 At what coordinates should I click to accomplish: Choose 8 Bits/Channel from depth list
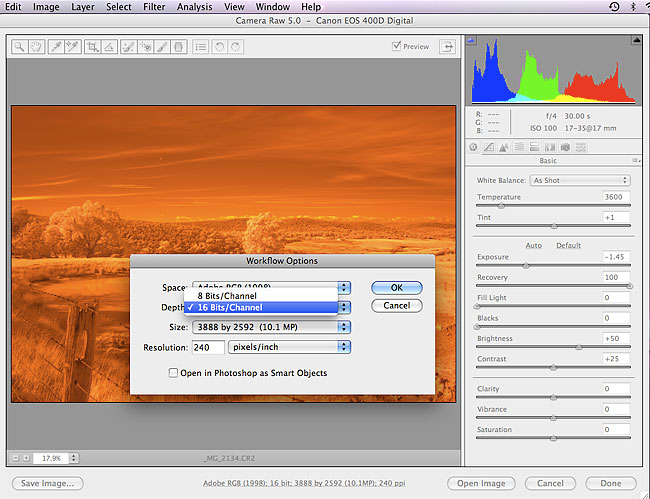227,296
